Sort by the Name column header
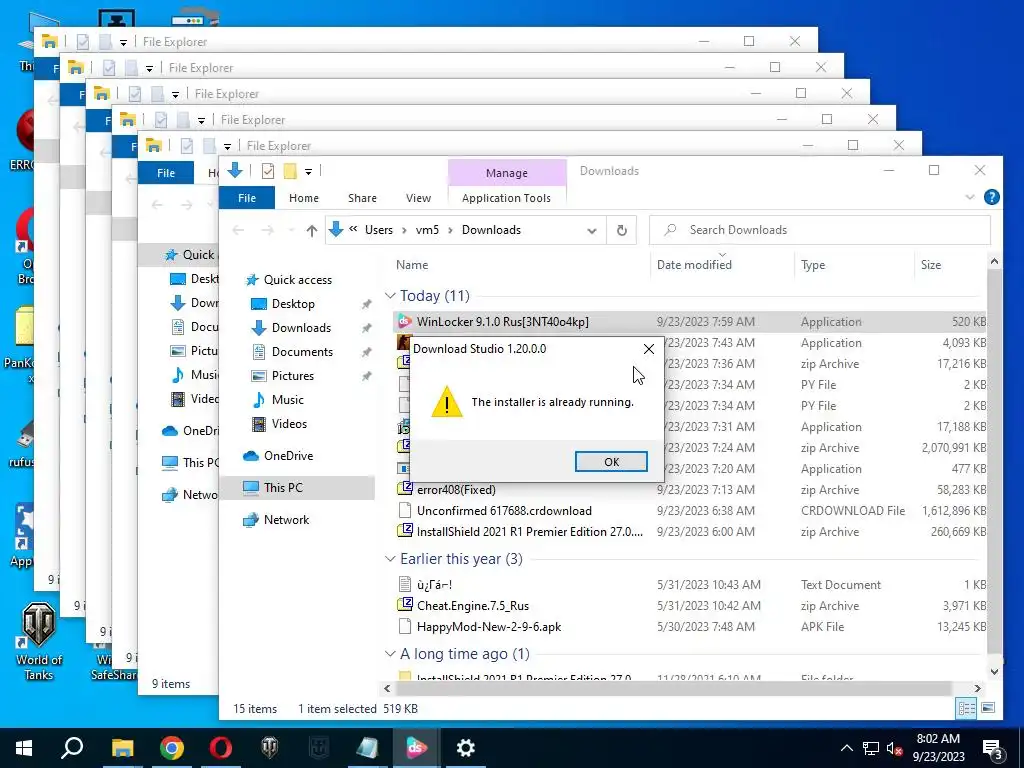This screenshot has width=1024, height=768. coord(411,264)
